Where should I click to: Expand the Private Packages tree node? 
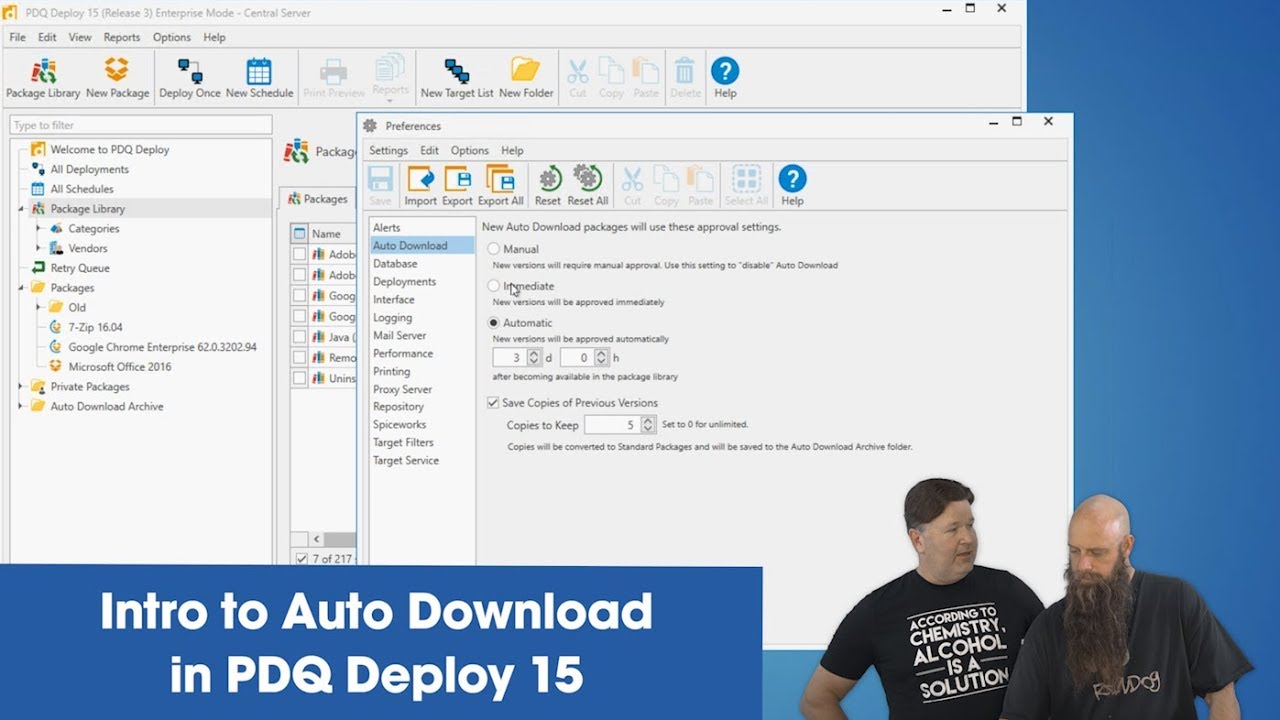[x=21, y=387]
